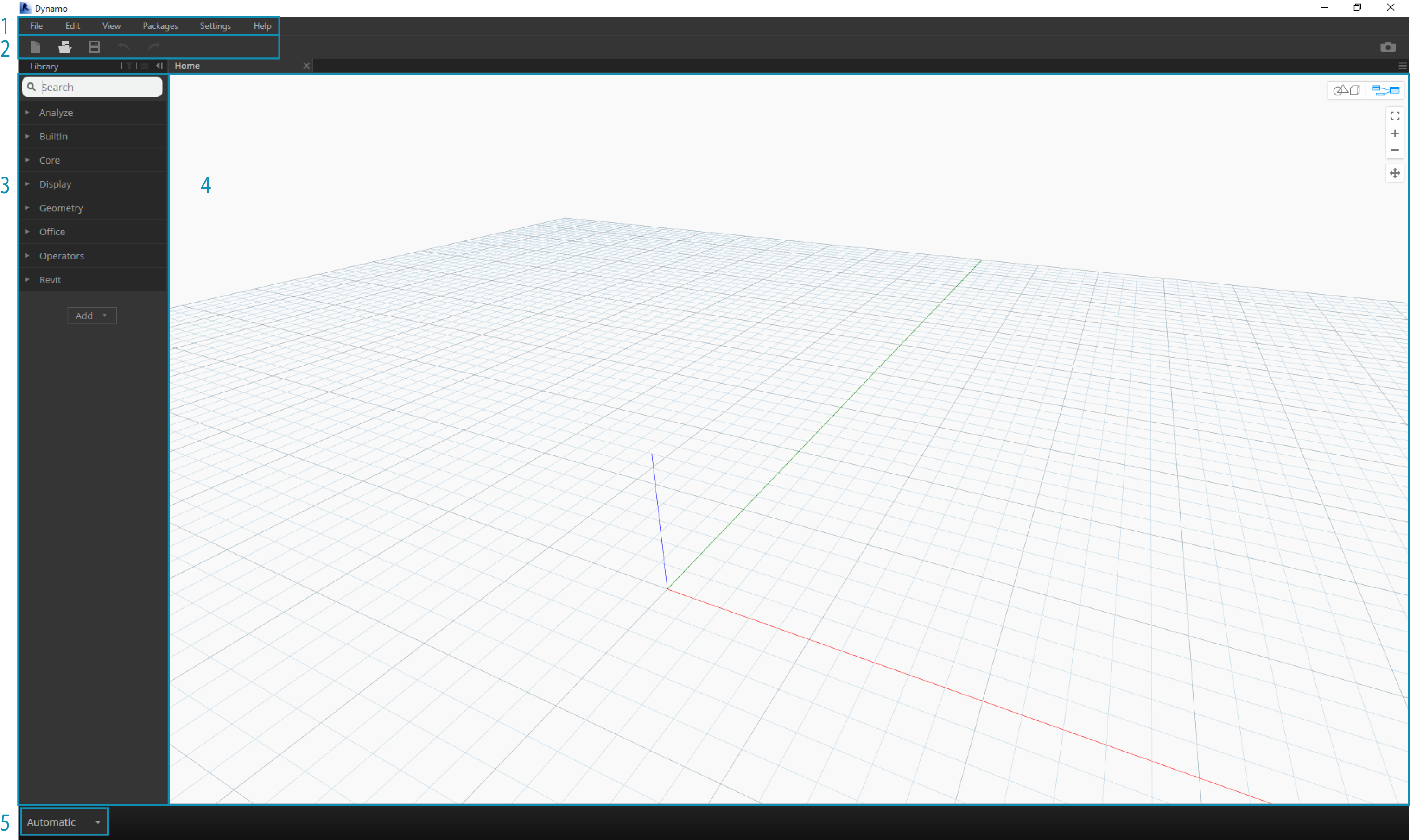Click the new file icon
This screenshot has height=840, width=1410.
click(x=35, y=47)
